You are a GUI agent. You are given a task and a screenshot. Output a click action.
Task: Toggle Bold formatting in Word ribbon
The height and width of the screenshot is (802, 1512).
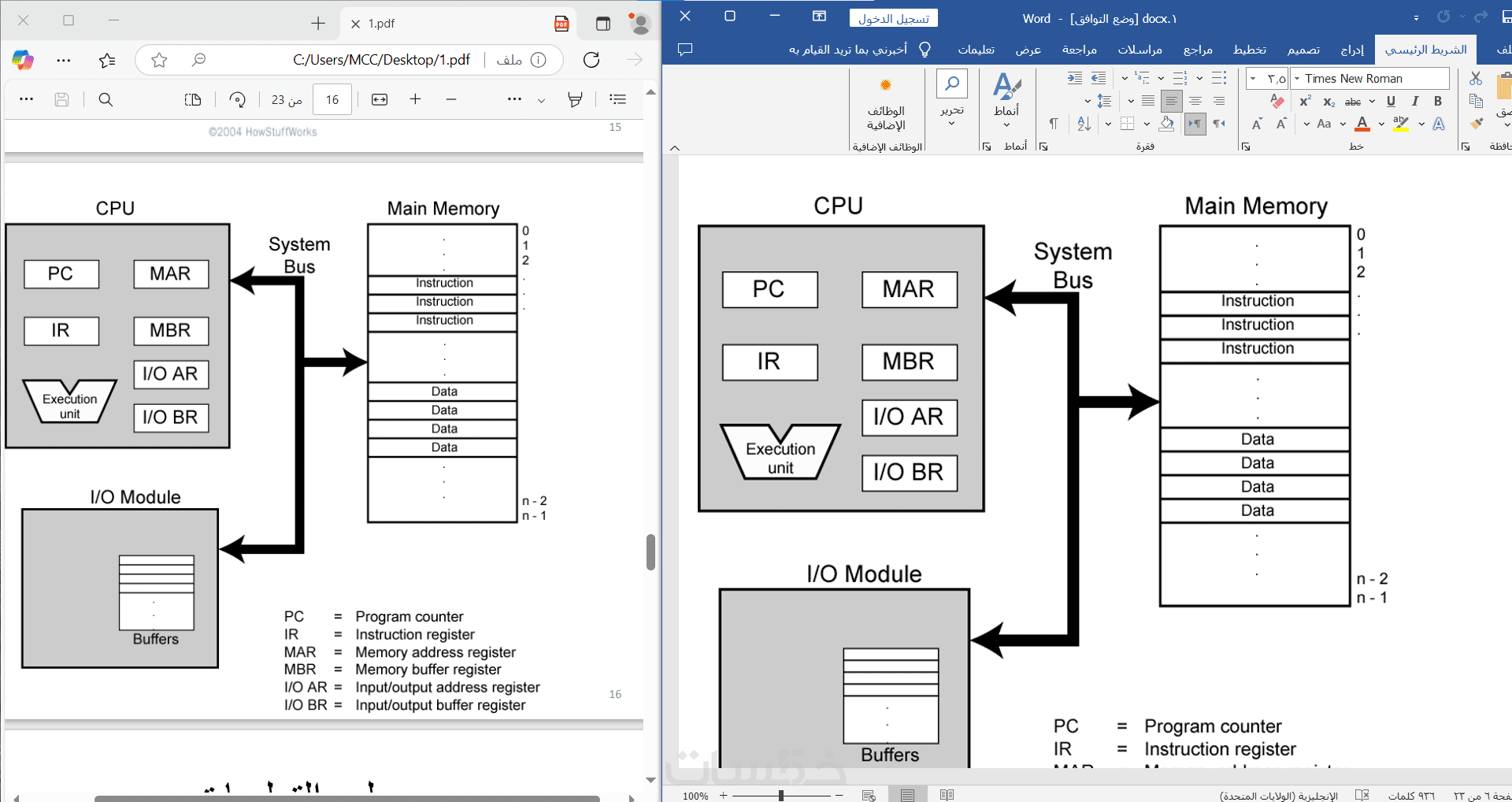(x=1438, y=101)
